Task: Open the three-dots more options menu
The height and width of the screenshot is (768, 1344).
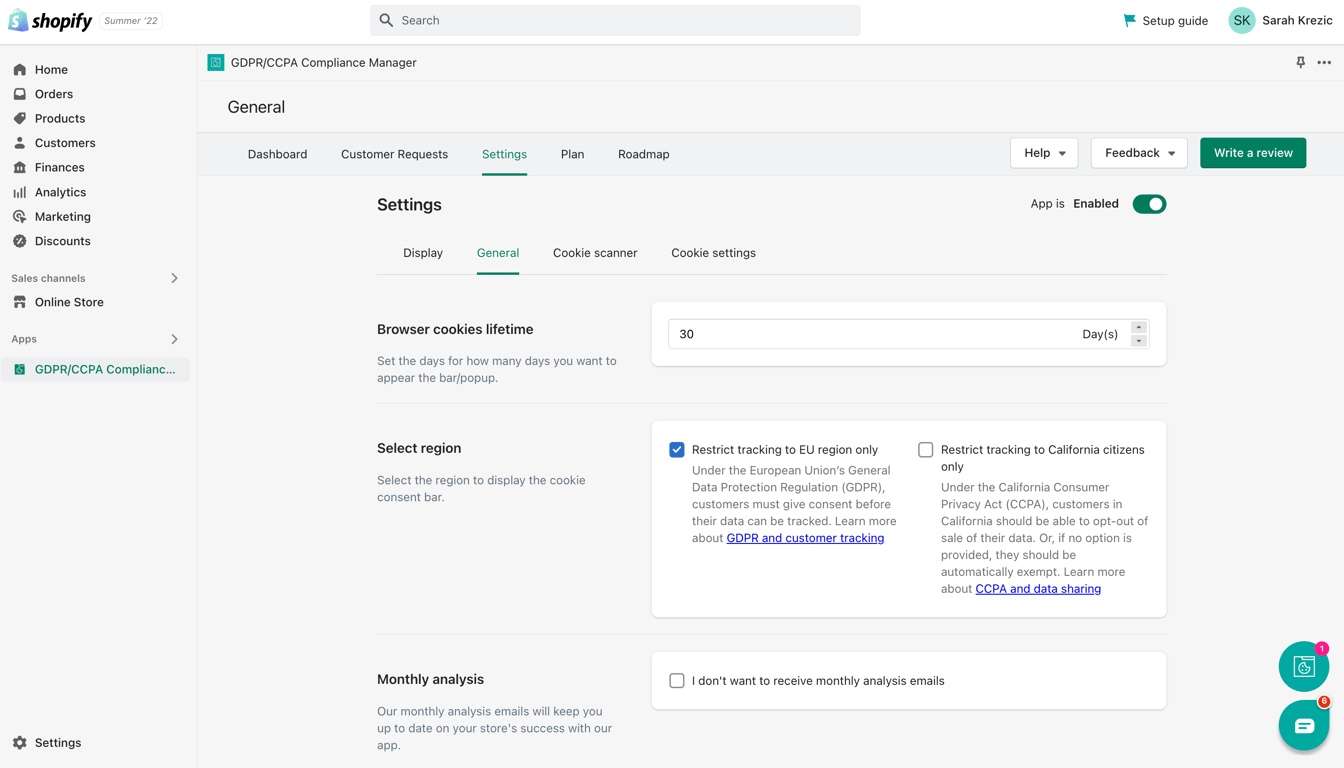Action: [1324, 62]
